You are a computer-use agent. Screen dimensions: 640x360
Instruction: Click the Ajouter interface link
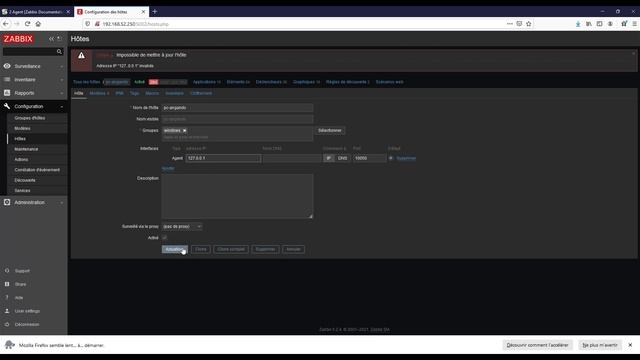tap(168, 169)
